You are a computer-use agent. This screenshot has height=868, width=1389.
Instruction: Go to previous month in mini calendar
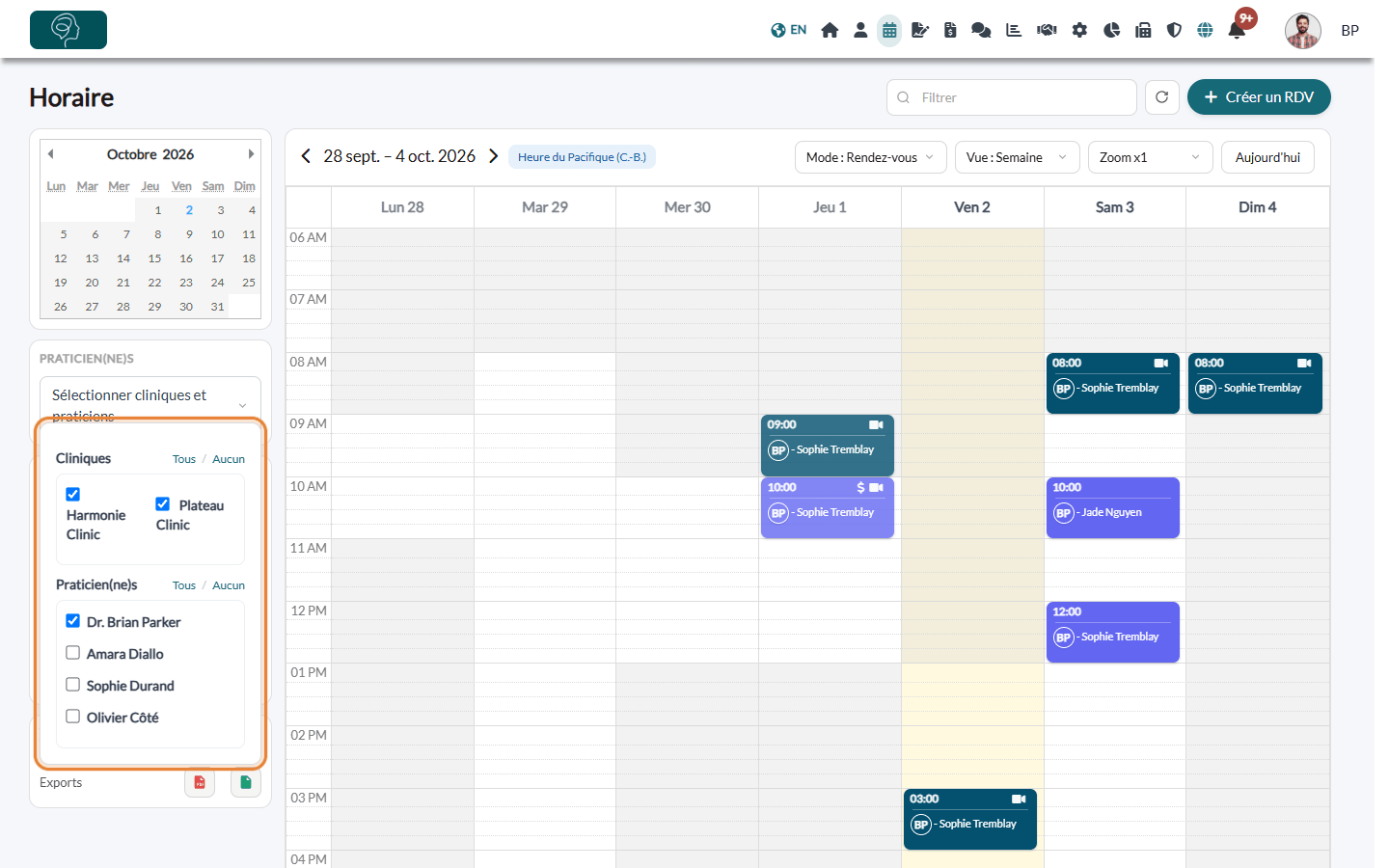50,154
